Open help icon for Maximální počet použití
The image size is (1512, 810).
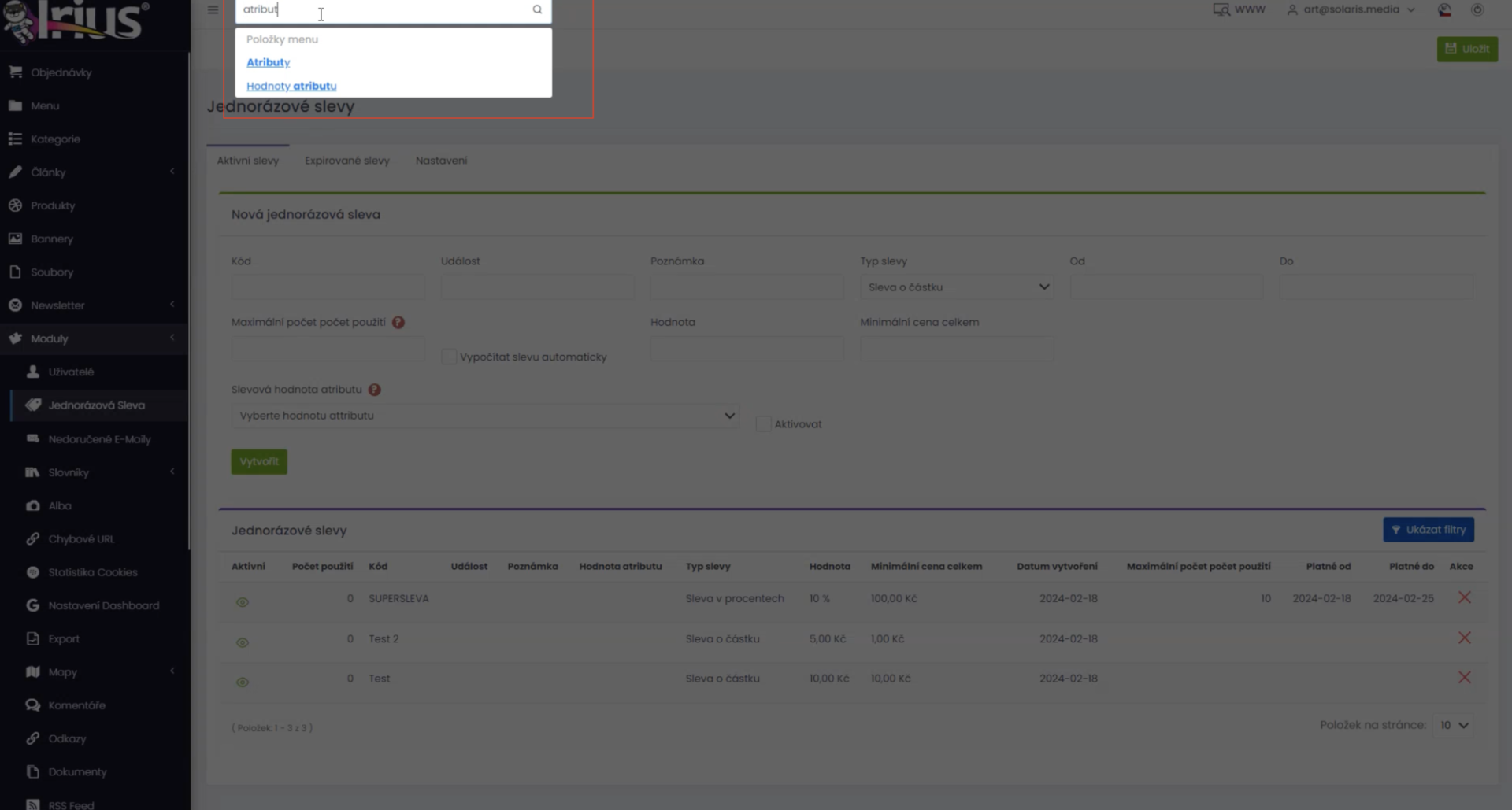(398, 322)
